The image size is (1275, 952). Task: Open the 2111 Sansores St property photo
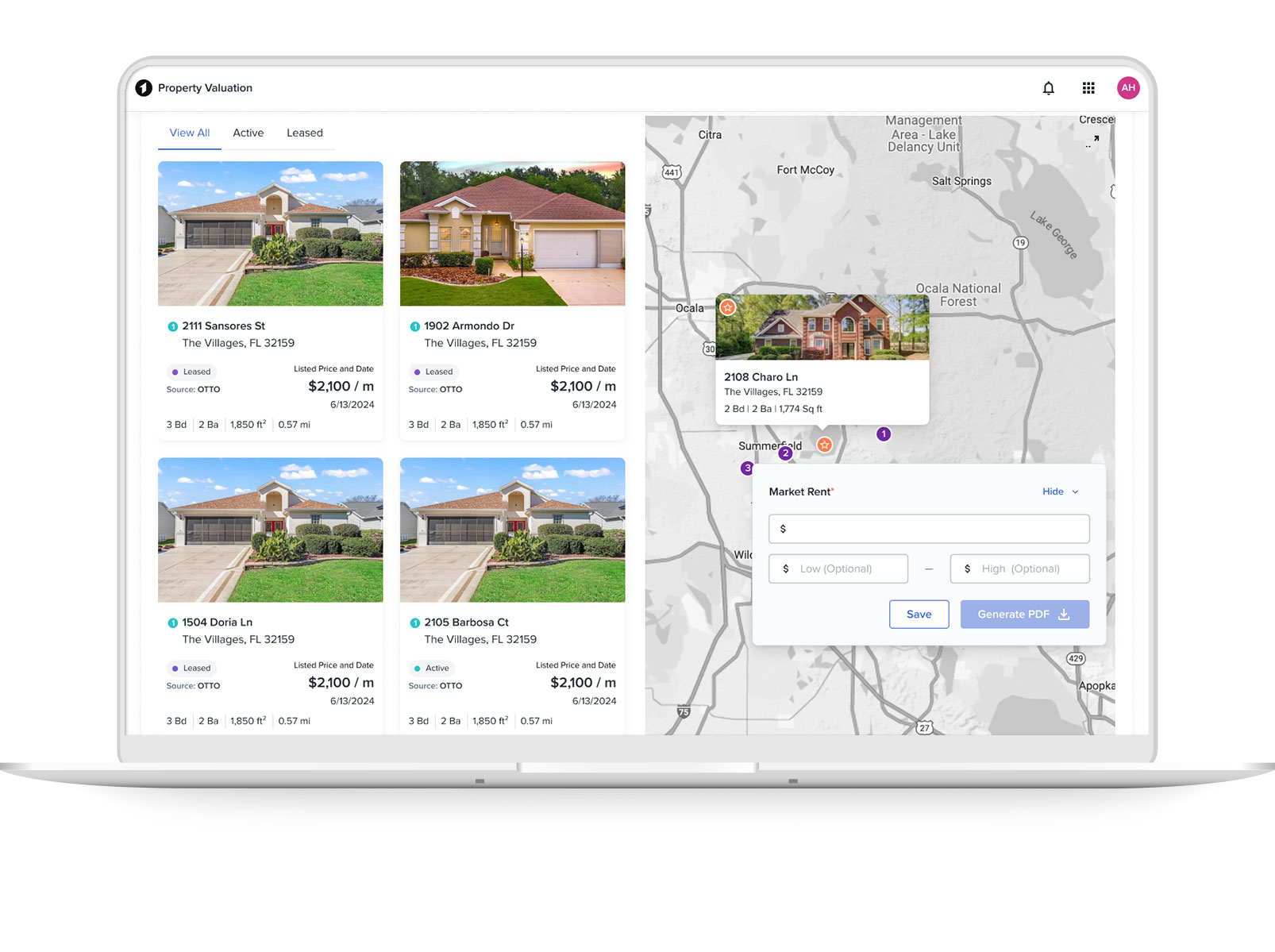tap(270, 233)
